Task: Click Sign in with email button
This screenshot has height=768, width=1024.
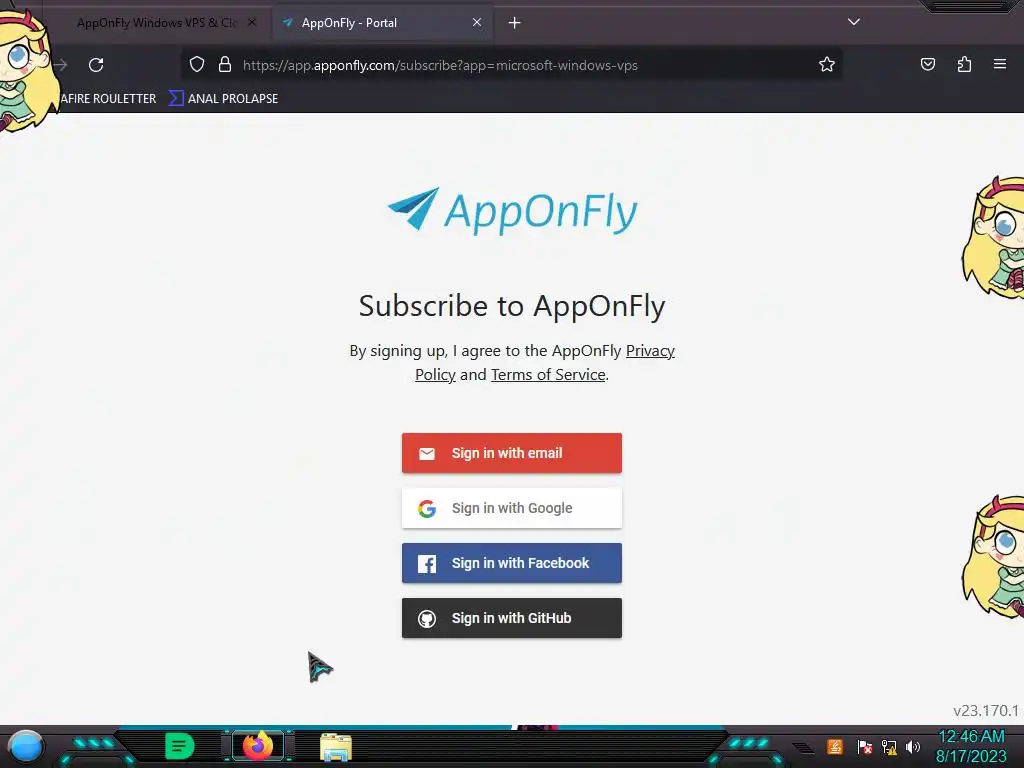Action: tap(512, 453)
